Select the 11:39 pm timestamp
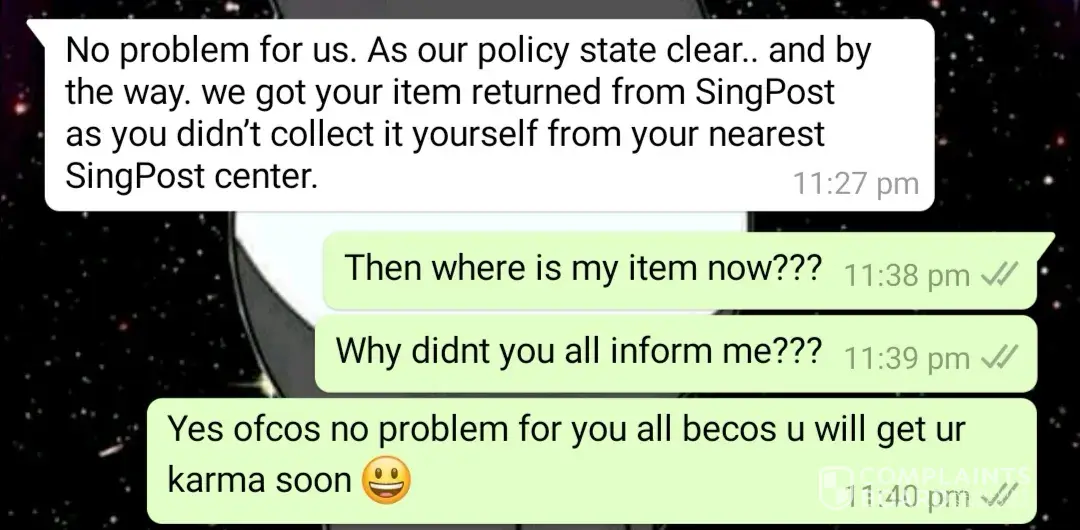1080x530 pixels. click(906, 358)
